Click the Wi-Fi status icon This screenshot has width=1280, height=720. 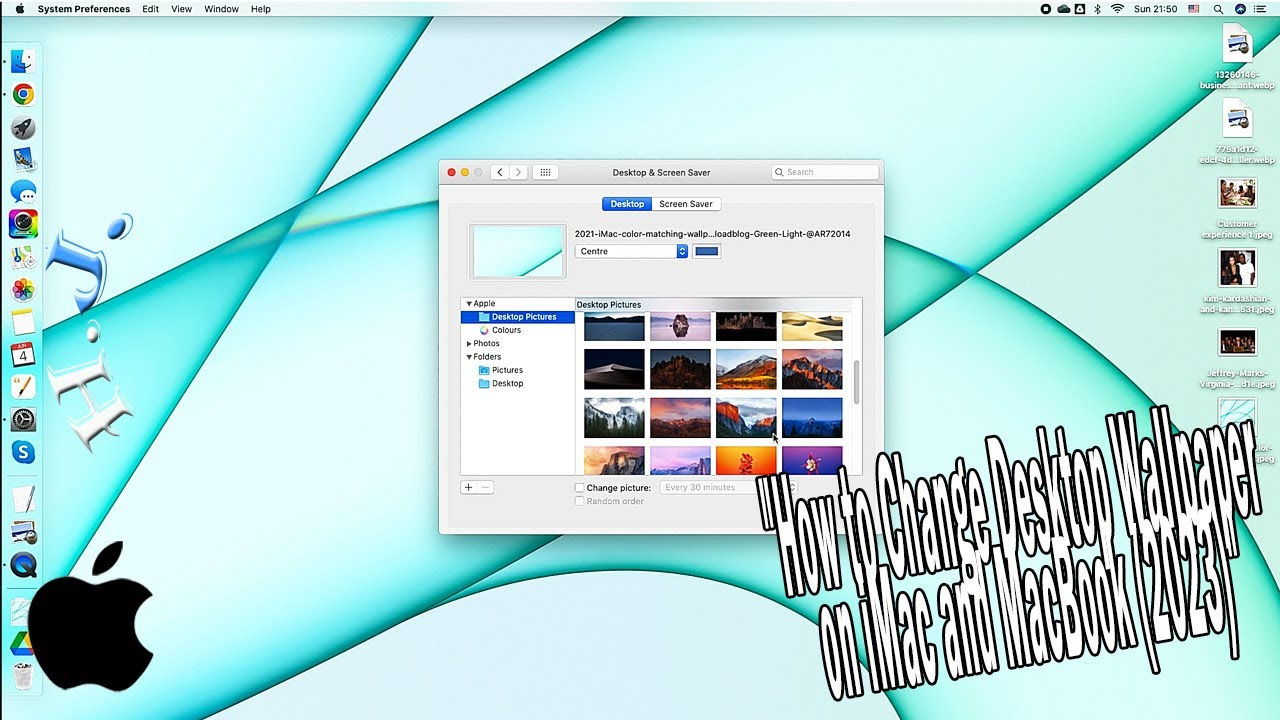pos(1117,9)
